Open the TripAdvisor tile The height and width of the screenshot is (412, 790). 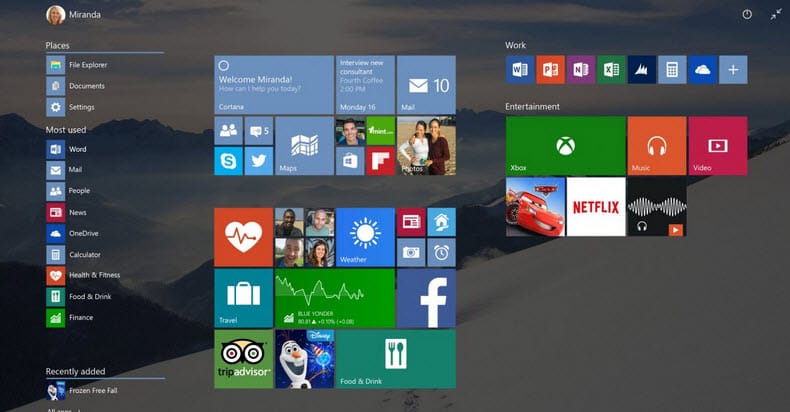click(243, 359)
